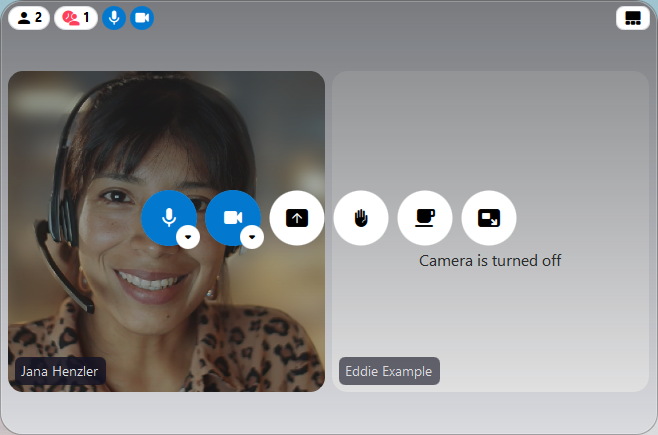Click the 'Camera is turned off' message

click(490, 261)
